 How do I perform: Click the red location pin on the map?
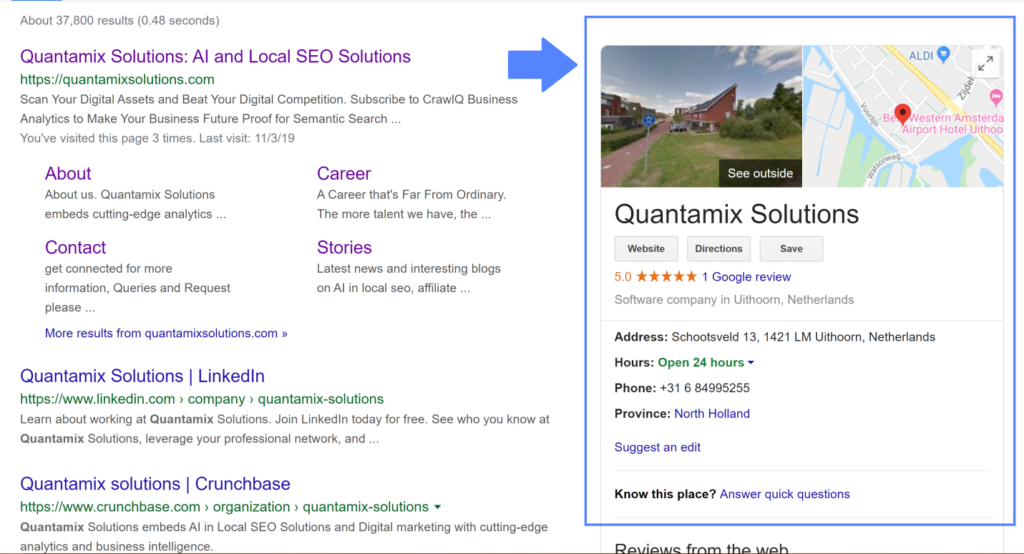(903, 114)
